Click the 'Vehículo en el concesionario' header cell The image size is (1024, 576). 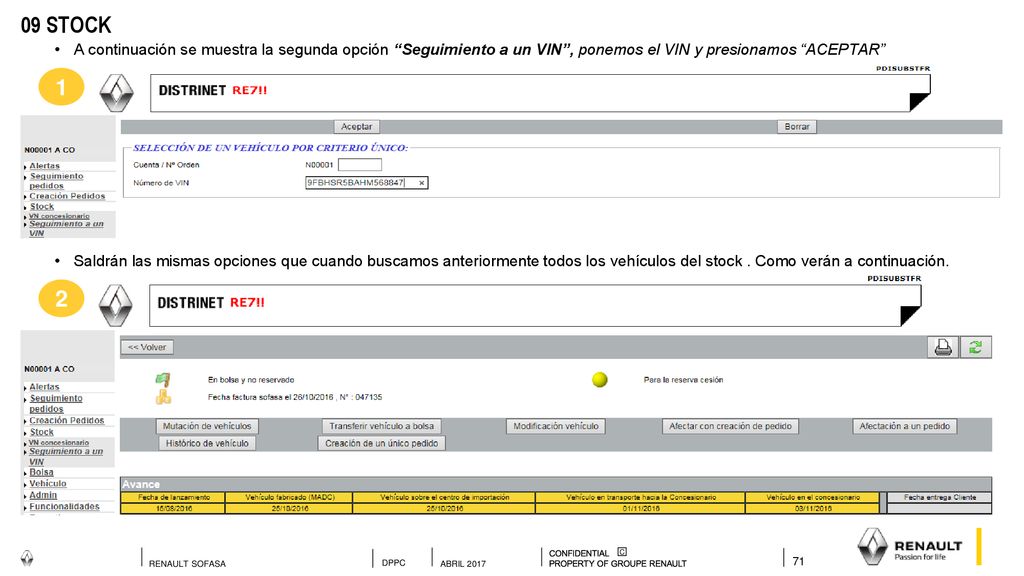[x=813, y=497]
